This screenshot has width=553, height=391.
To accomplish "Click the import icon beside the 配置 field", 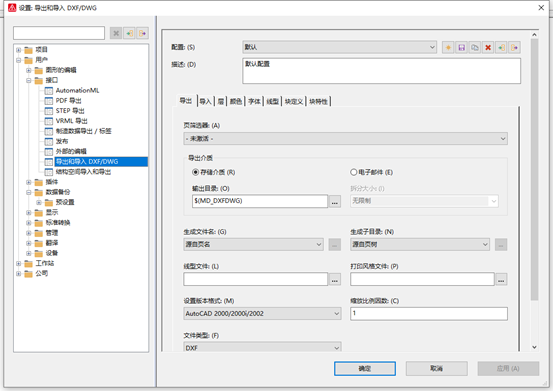I will pyautogui.click(x=501, y=47).
